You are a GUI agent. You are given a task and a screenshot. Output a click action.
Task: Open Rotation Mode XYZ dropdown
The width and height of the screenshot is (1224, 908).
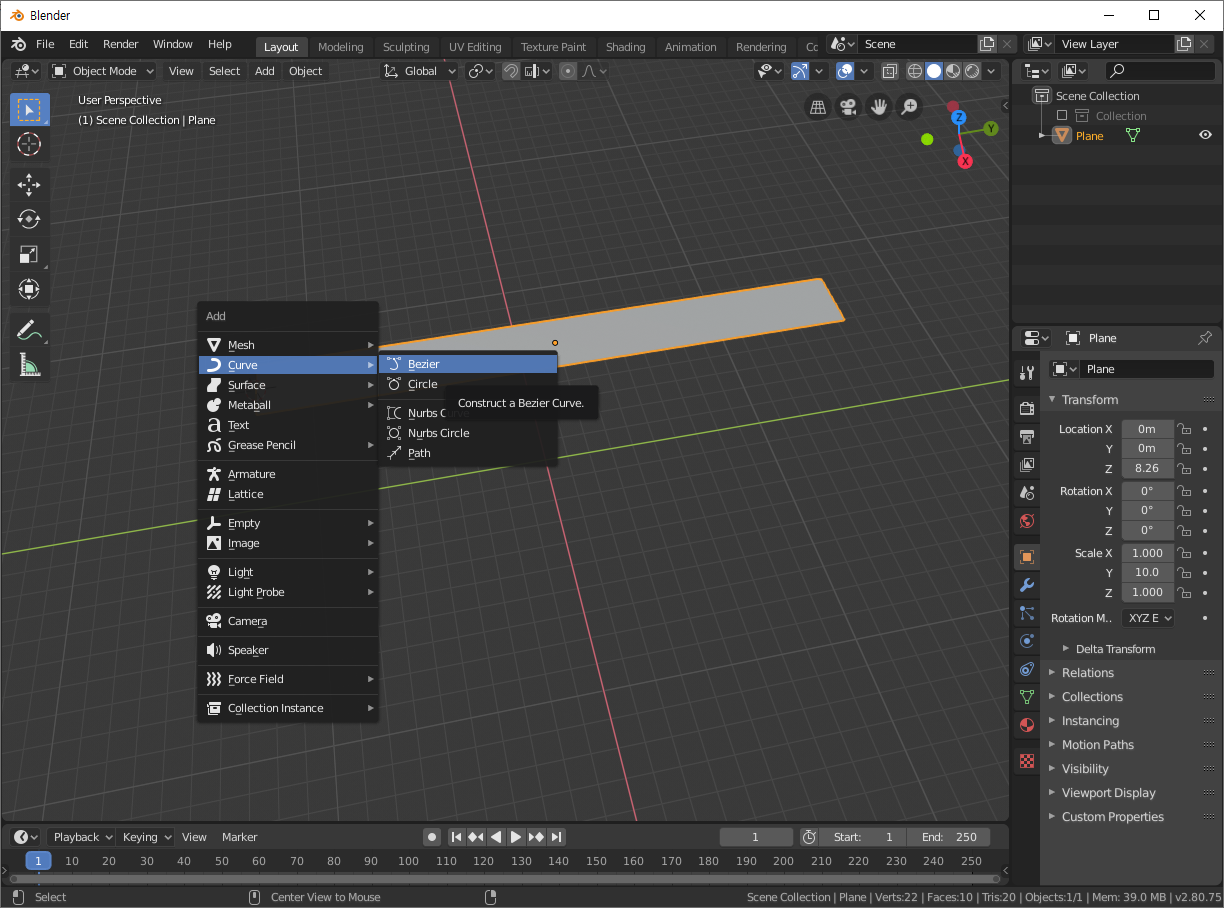coord(1148,618)
